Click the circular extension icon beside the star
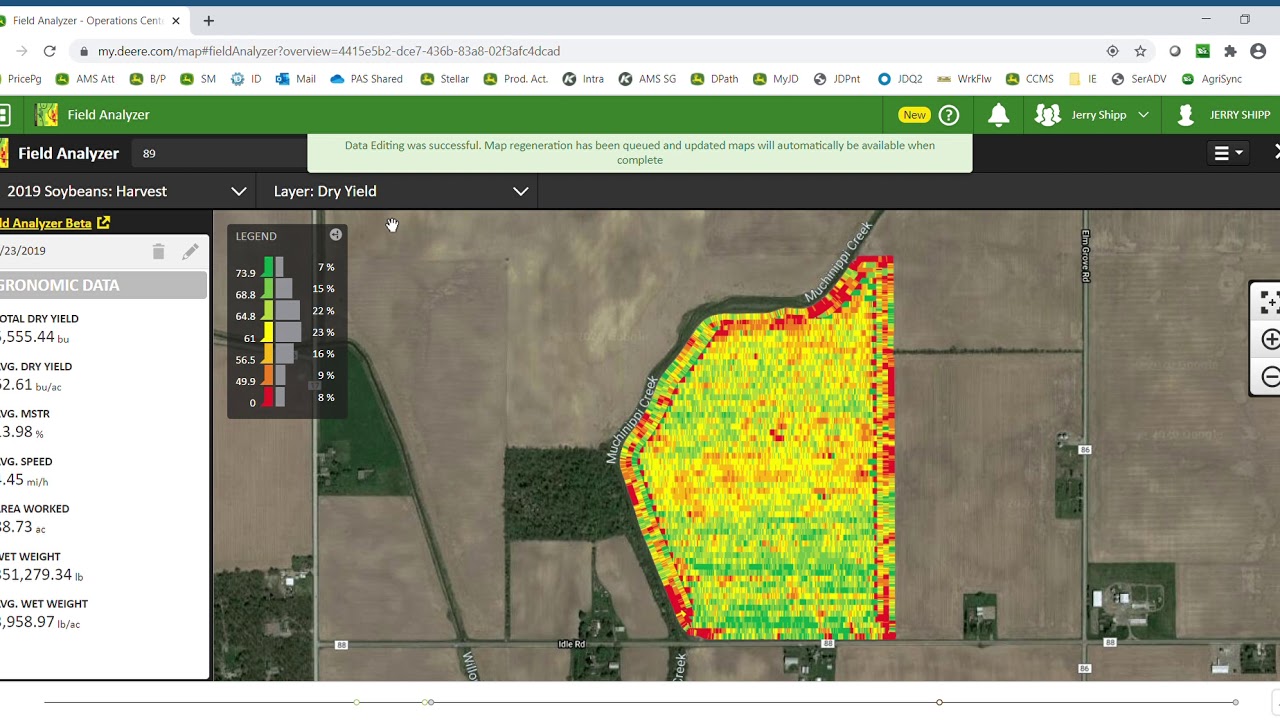1280x720 pixels. click(x=1175, y=51)
